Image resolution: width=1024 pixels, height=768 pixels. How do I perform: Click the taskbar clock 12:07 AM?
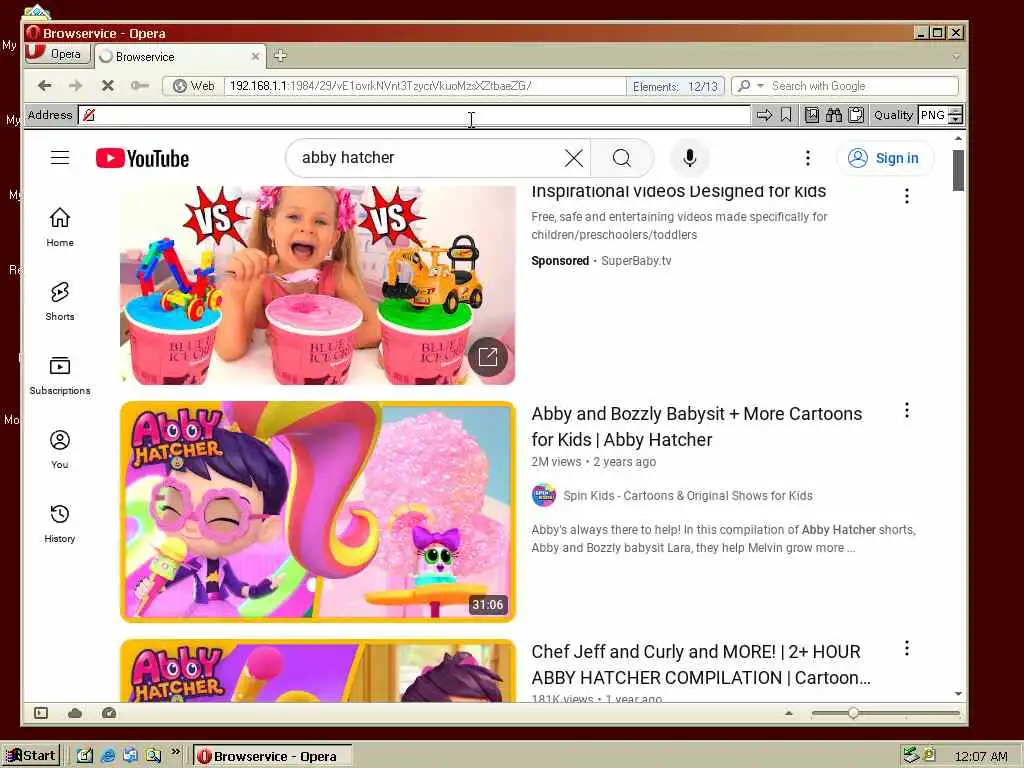click(980, 756)
